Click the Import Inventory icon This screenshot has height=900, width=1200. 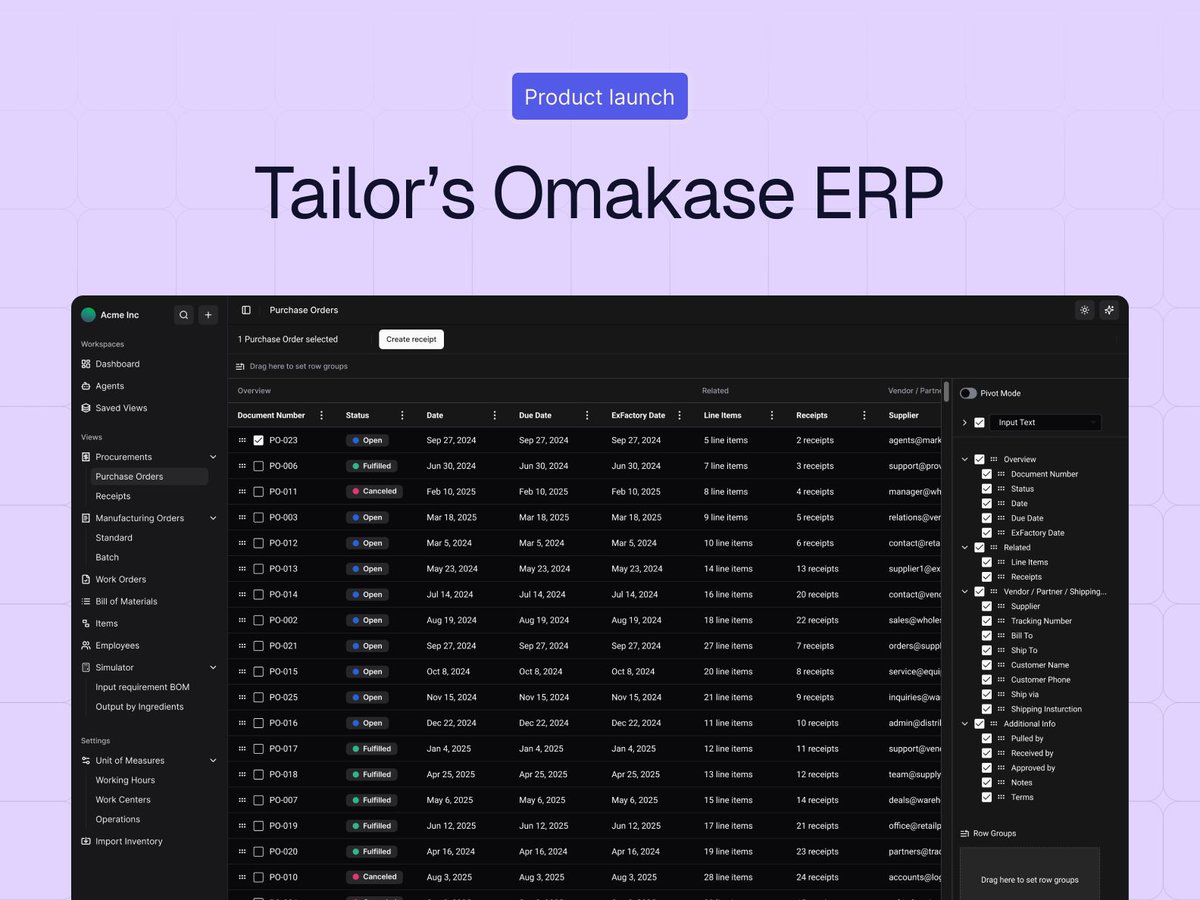[86, 841]
